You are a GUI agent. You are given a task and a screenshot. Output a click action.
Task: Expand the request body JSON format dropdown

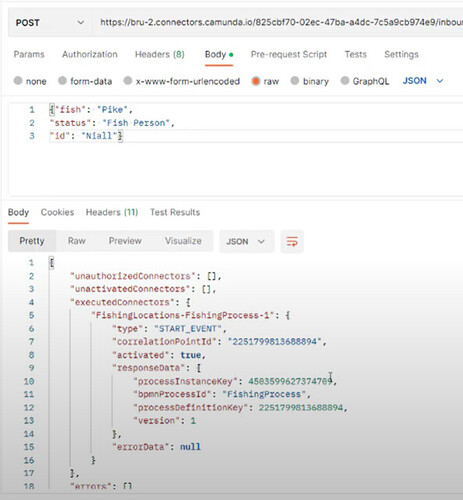tap(423, 81)
